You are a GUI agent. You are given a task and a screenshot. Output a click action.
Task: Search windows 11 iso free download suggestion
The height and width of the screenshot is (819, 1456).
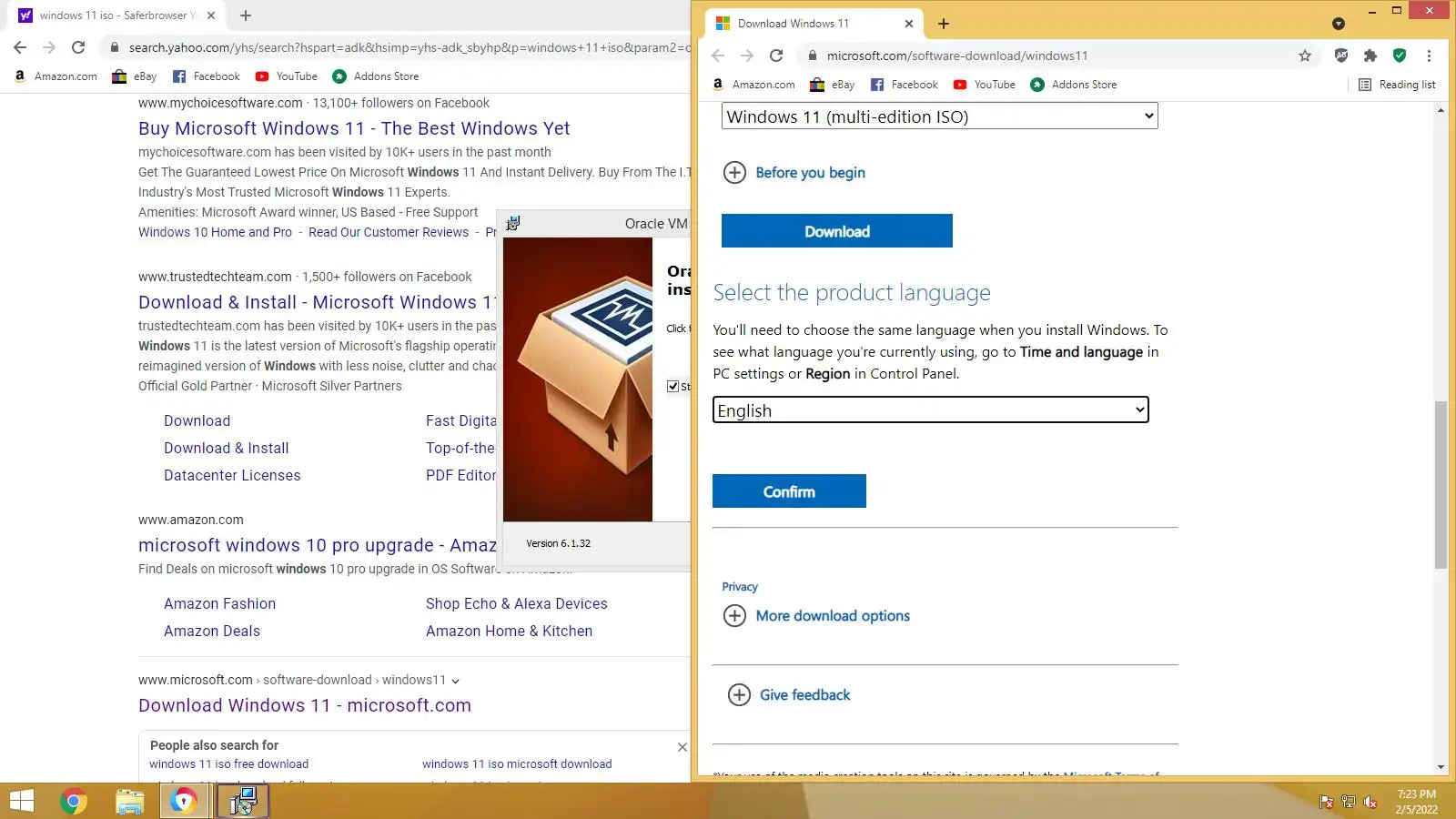228,764
